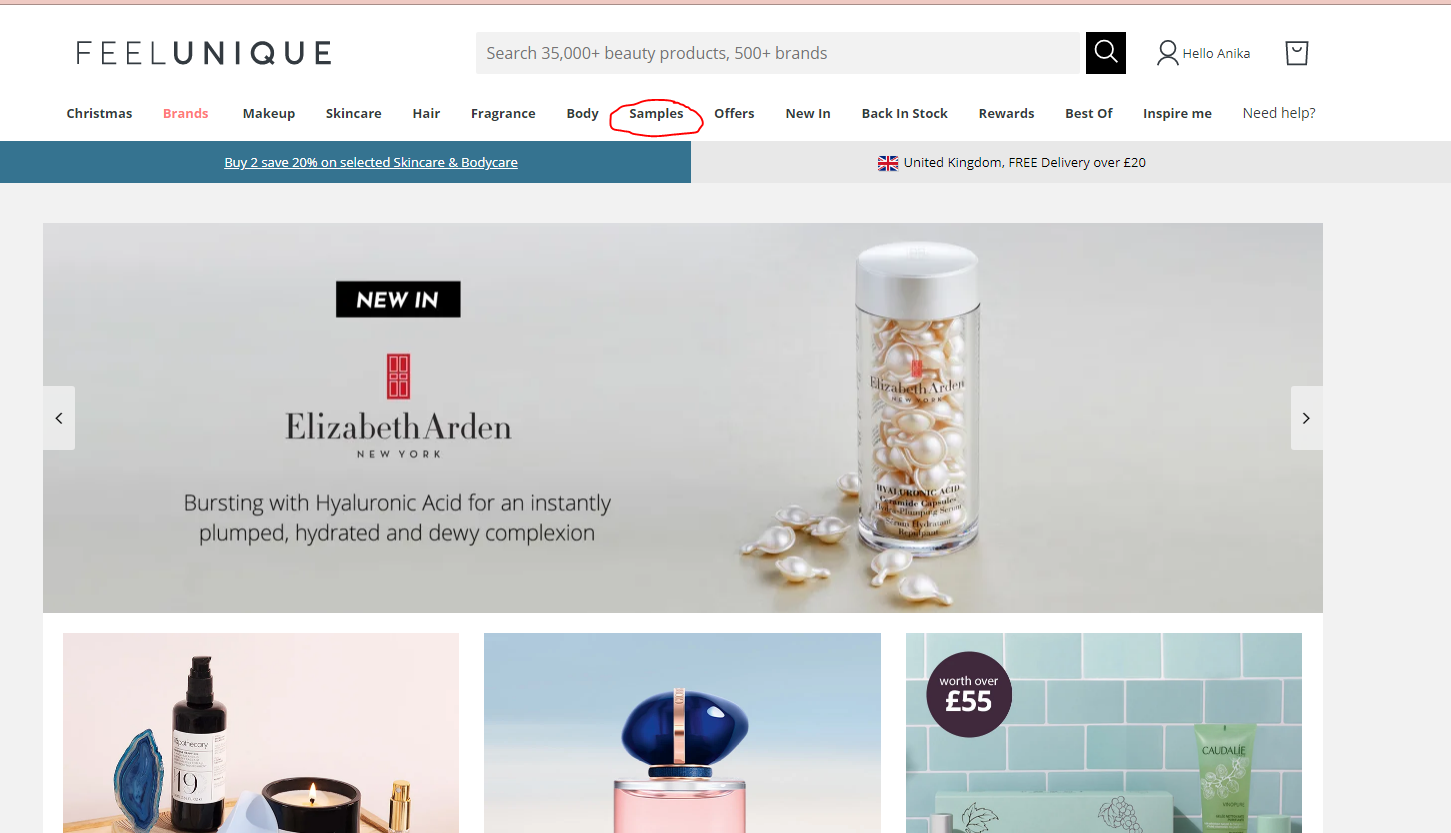Image resolution: width=1451 pixels, height=833 pixels.
Task: Expand the Skincare category menu
Action: [354, 114]
